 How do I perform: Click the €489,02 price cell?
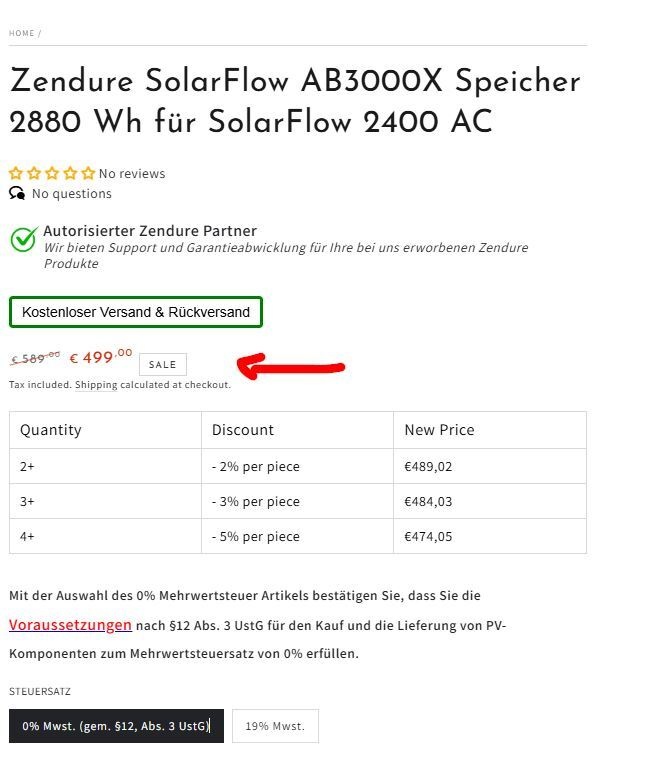point(429,466)
